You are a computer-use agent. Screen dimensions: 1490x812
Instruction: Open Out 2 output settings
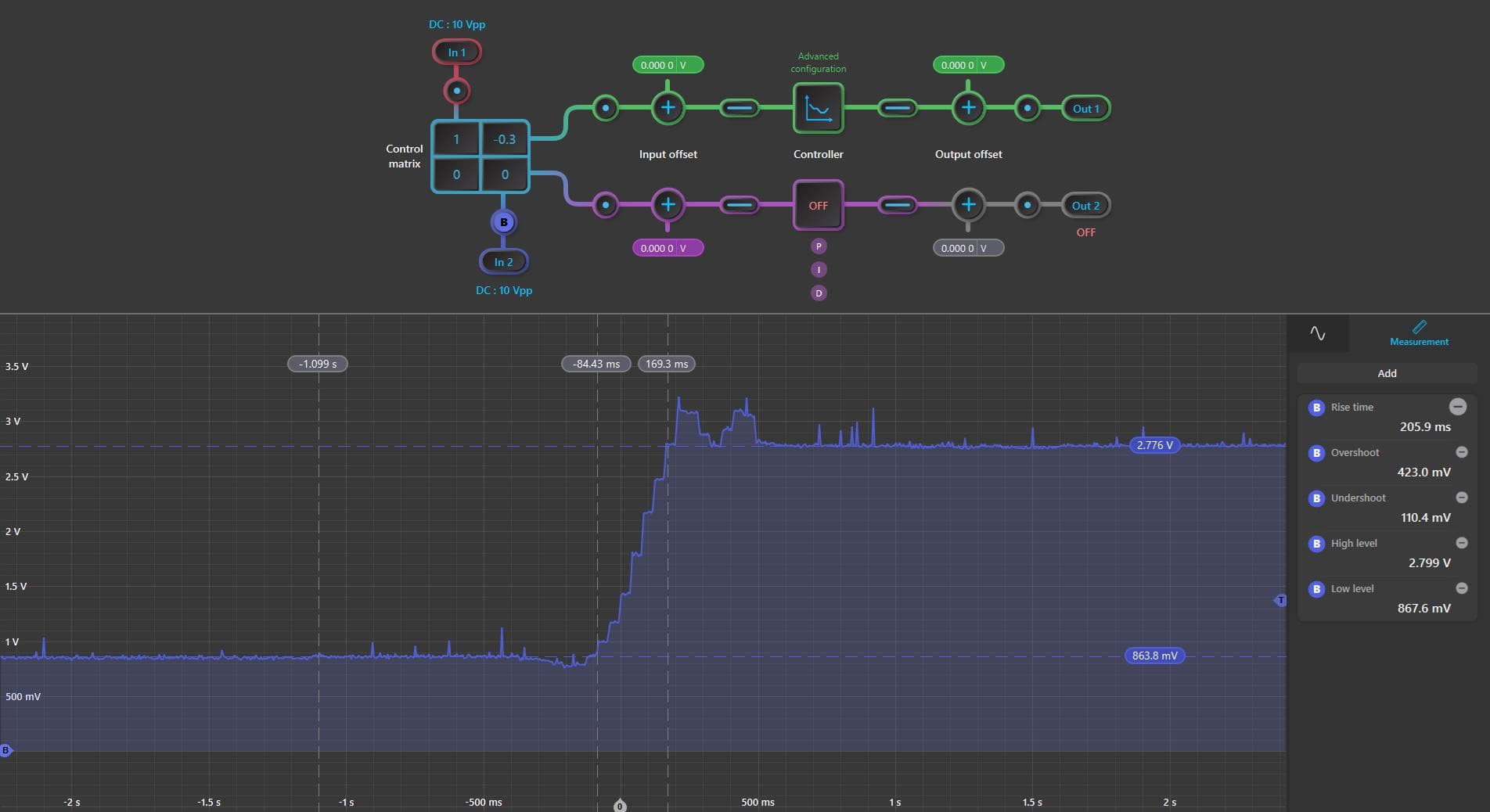(1085, 206)
